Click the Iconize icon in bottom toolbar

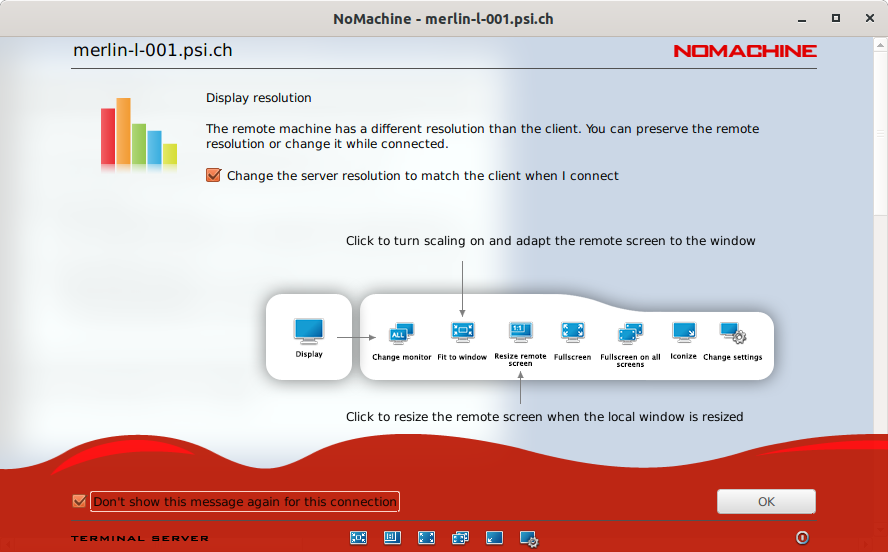coord(494,538)
